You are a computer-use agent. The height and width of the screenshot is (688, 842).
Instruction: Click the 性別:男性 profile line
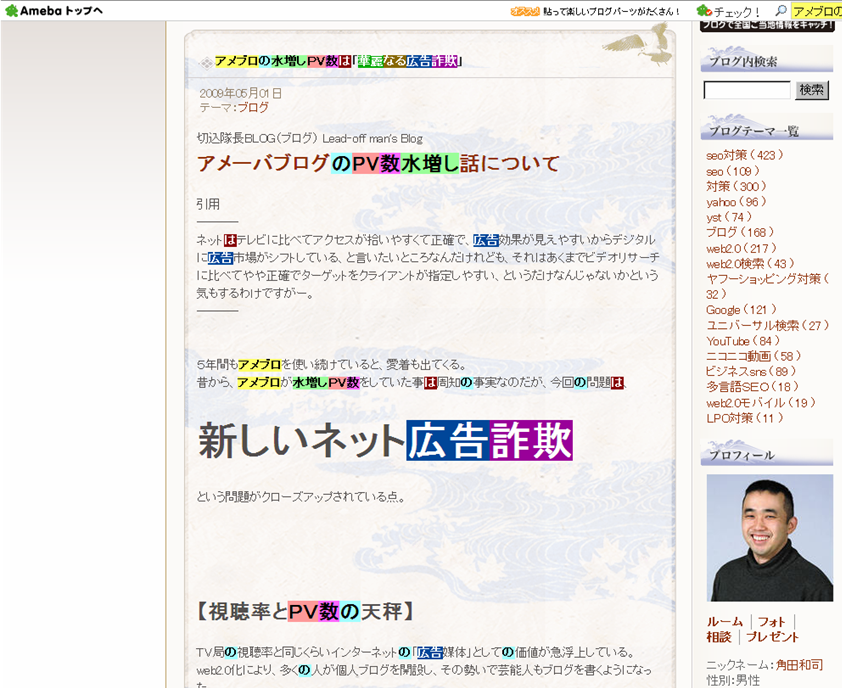pos(733,680)
